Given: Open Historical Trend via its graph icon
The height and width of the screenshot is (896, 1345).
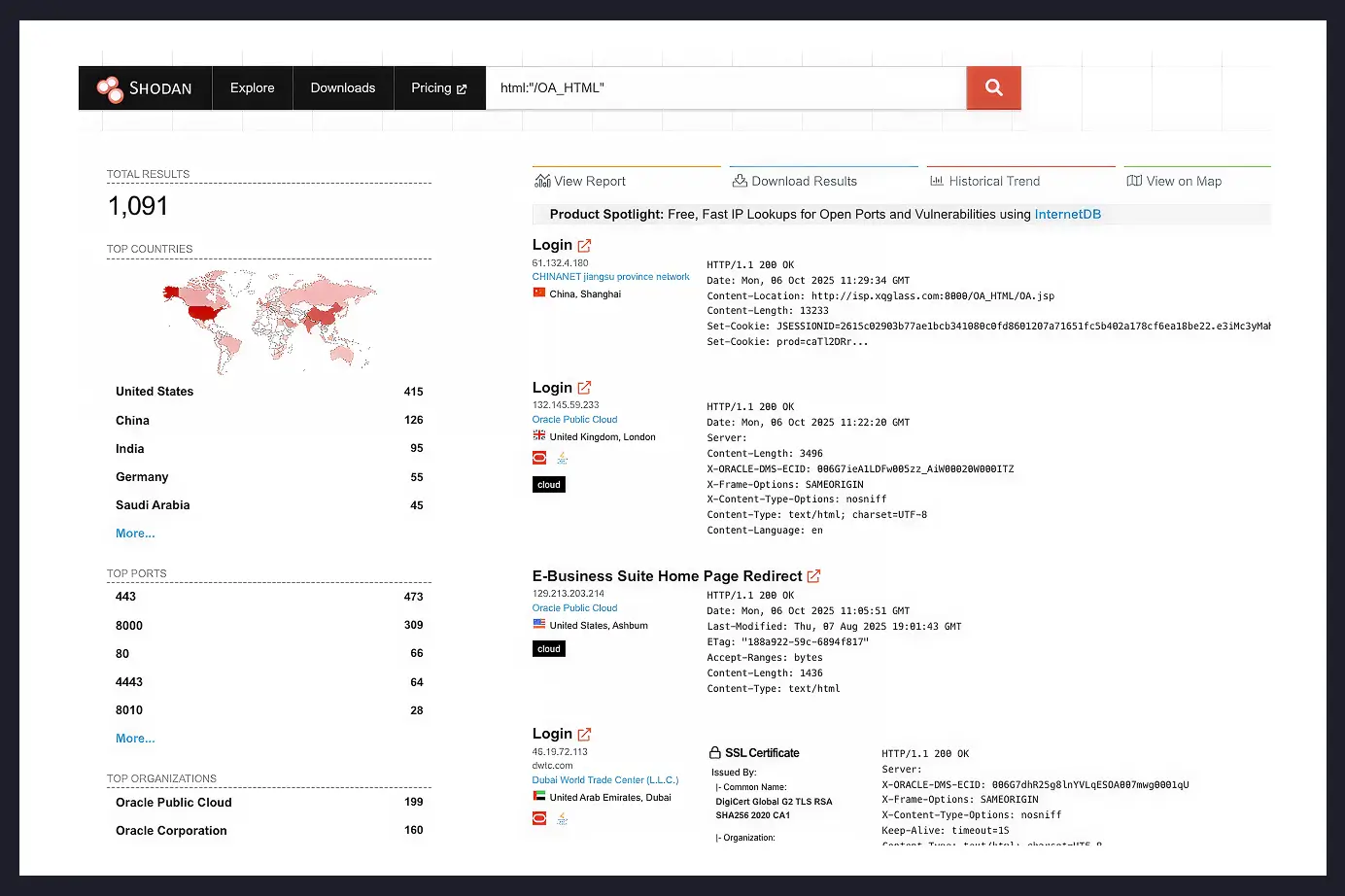Looking at the screenshot, I should click(x=938, y=181).
